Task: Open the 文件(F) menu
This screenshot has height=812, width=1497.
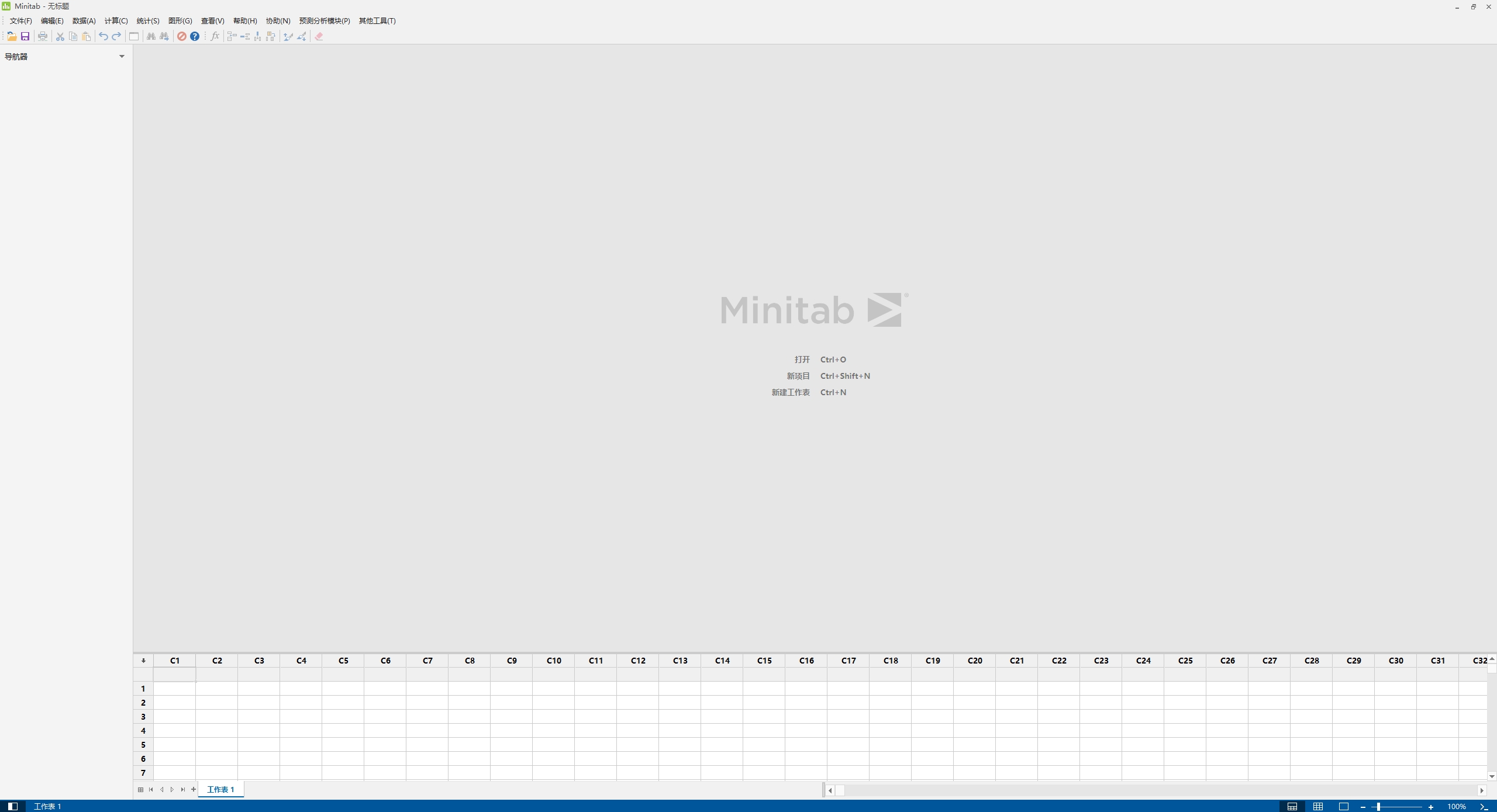Action: click(x=21, y=21)
